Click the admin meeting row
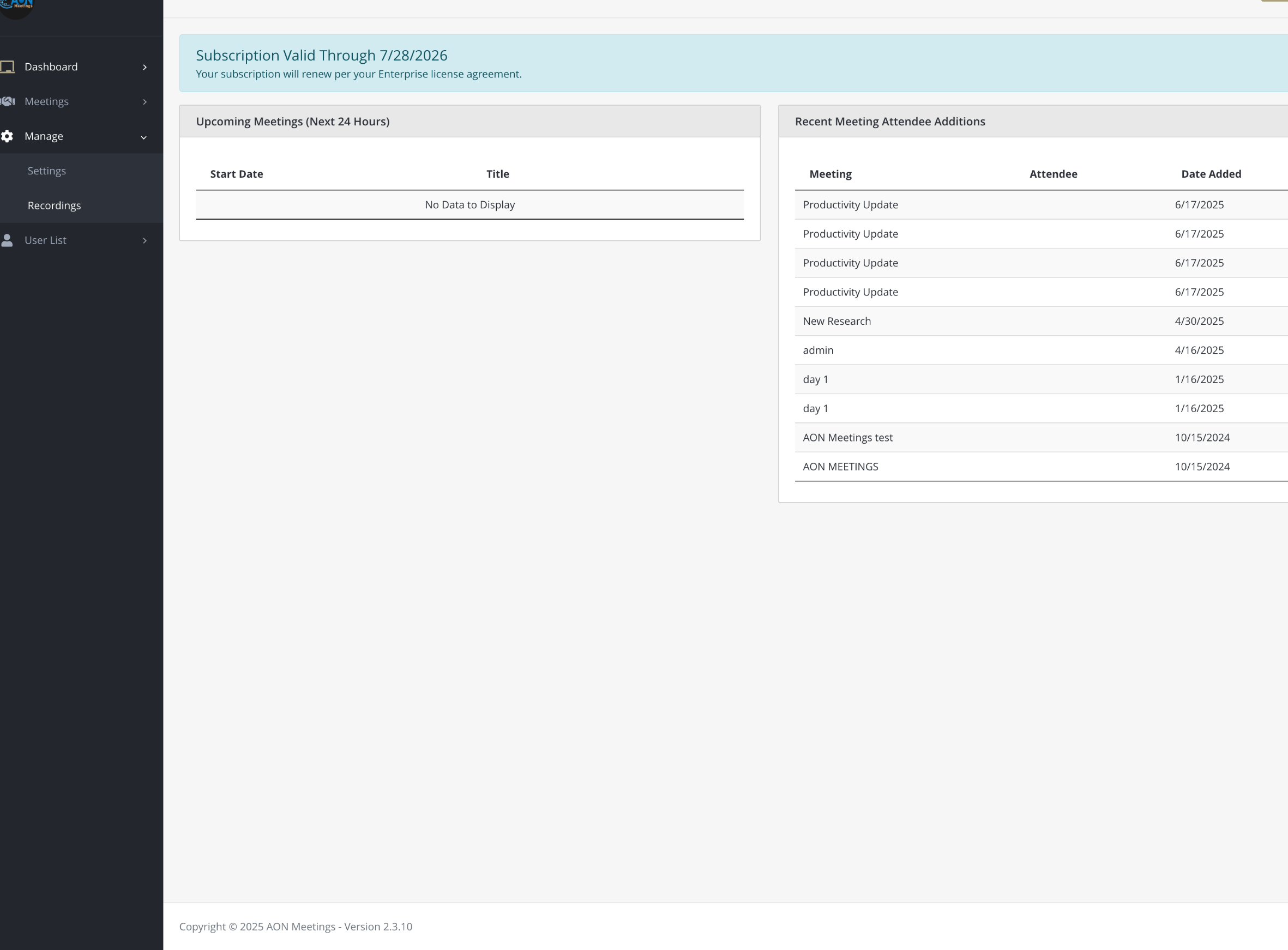This screenshot has height=950, width=1288. [818, 350]
